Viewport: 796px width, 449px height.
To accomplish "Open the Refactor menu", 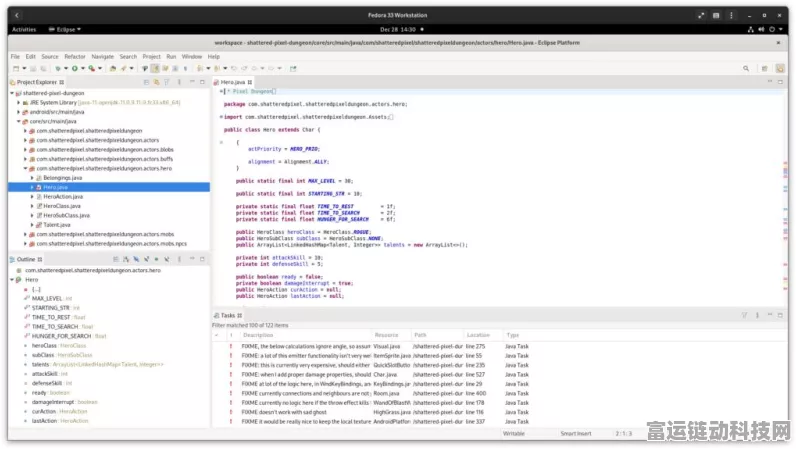I will coord(75,56).
